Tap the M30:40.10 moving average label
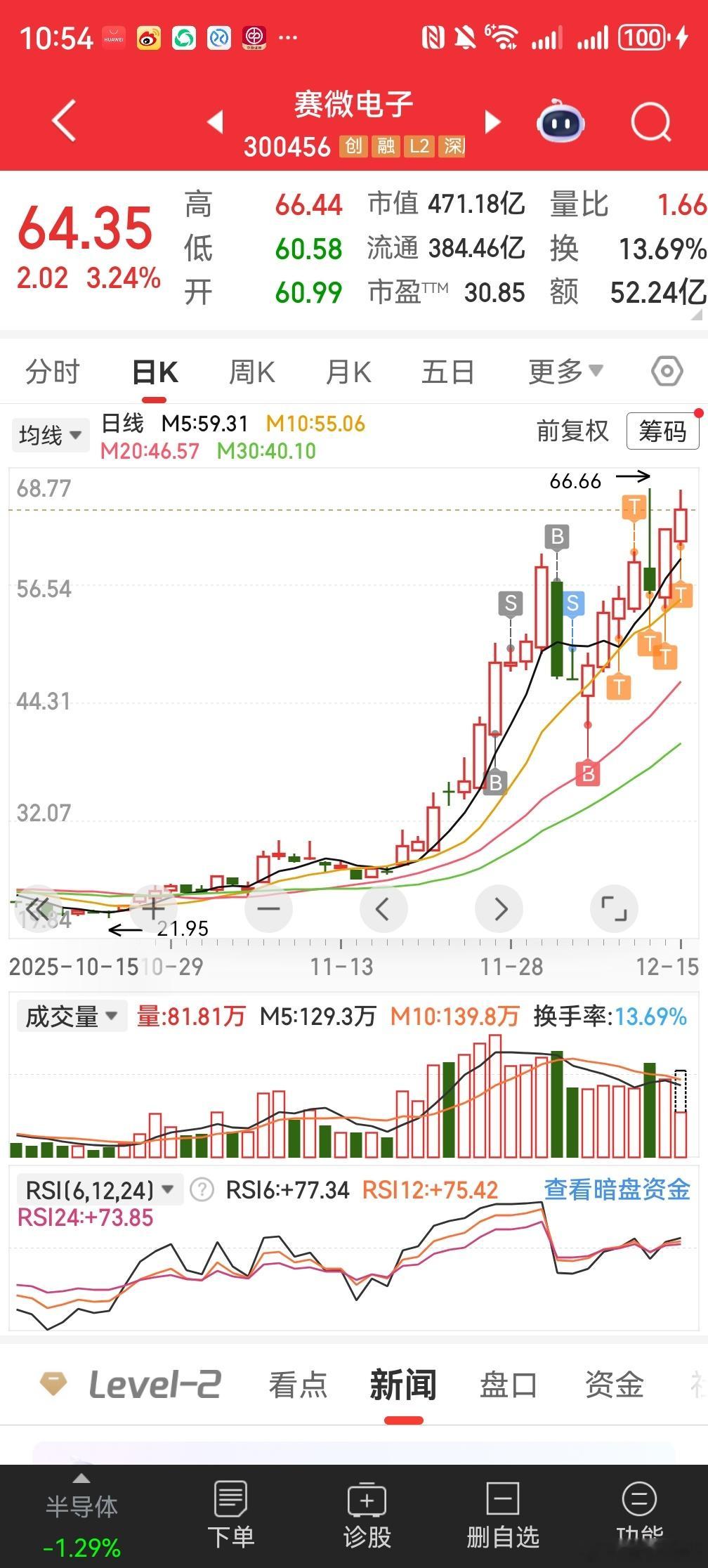The image size is (708, 1568). [x=266, y=450]
